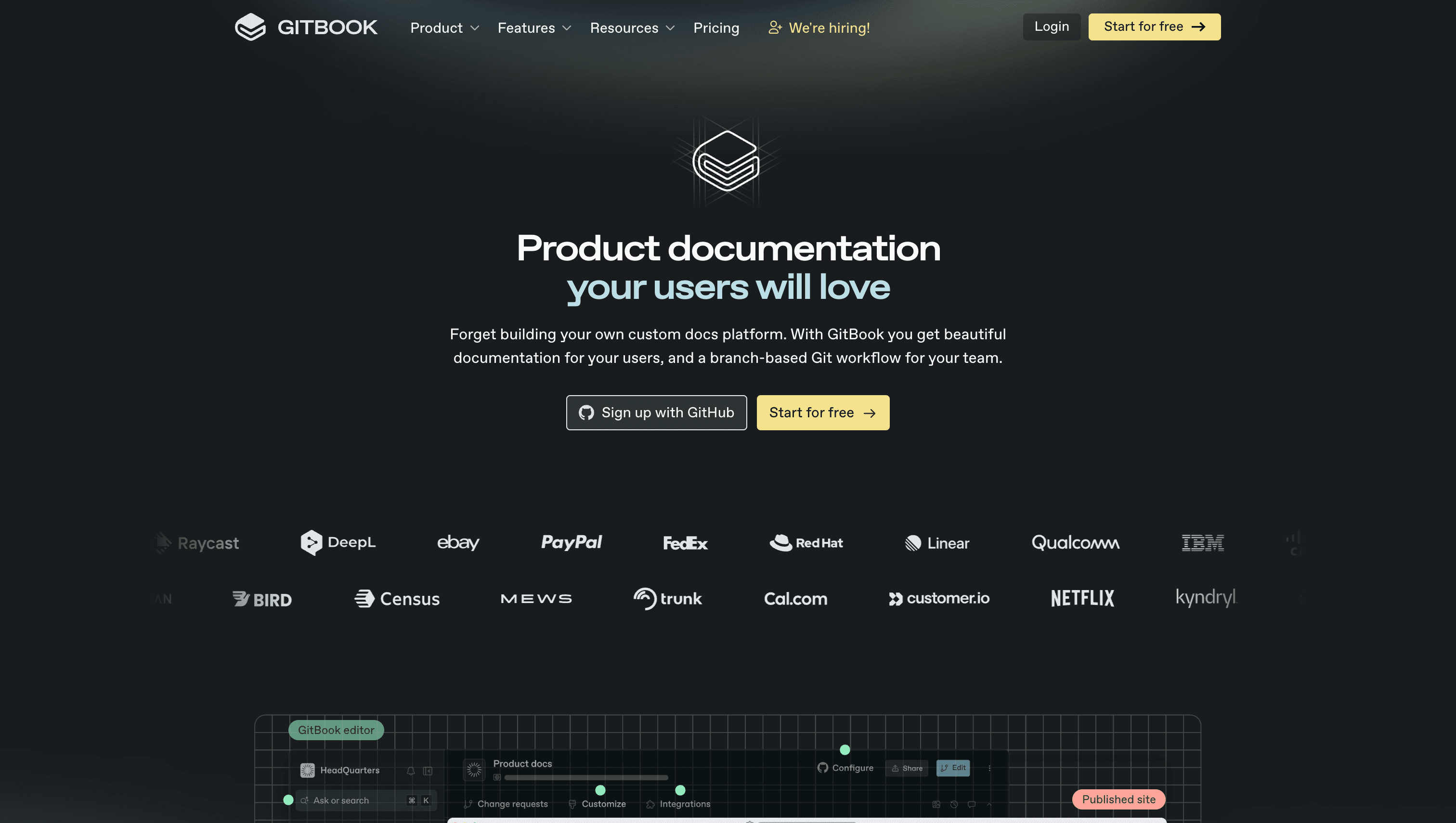Click the green hotspot dot above Integrations
The width and height of the screenshot is (1456, 823).
pos(680,790)
